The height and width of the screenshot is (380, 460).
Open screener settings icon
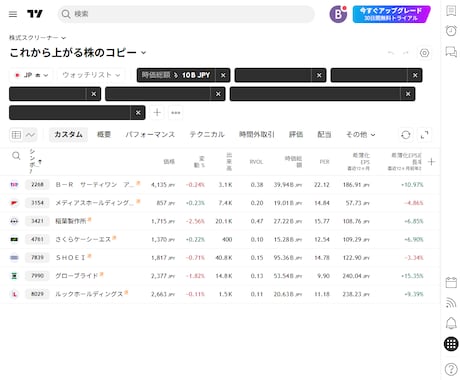click(x=424, y=53)
